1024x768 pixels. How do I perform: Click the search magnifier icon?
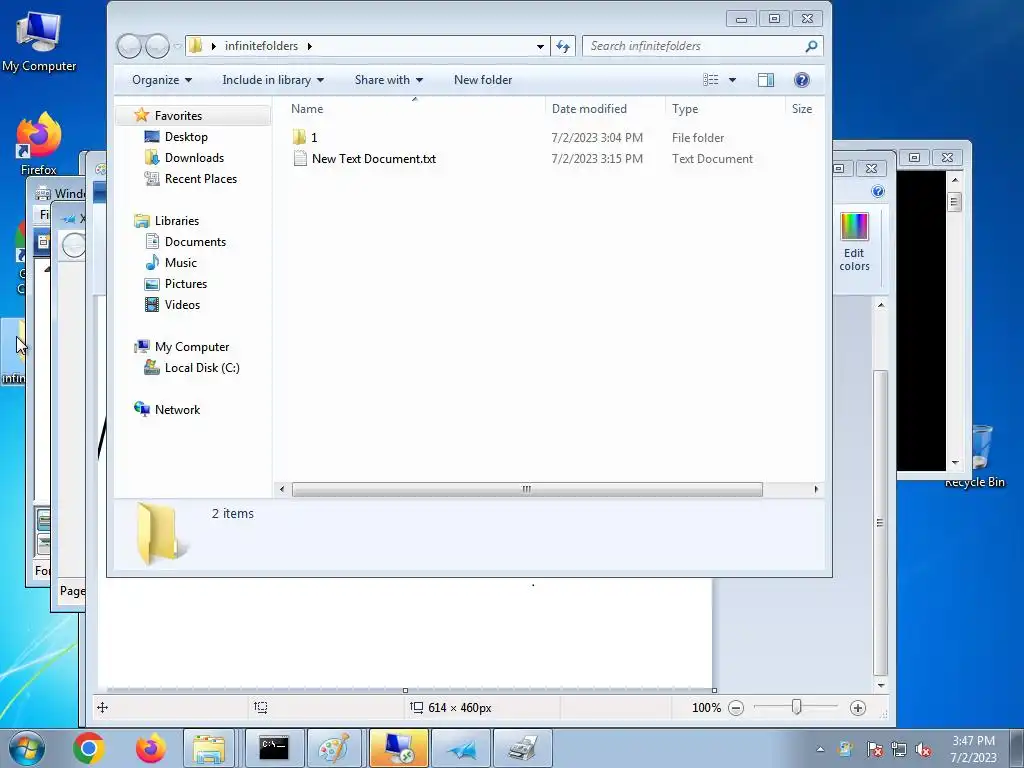pyautogui.click(x=811, y=46)
